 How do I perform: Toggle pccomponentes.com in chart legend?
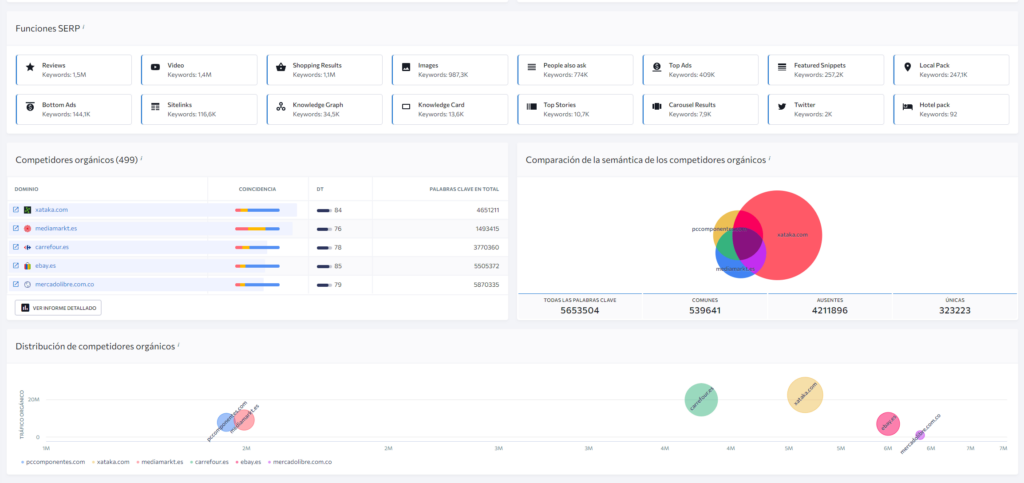pyautogui.click(x=53, y=462)
